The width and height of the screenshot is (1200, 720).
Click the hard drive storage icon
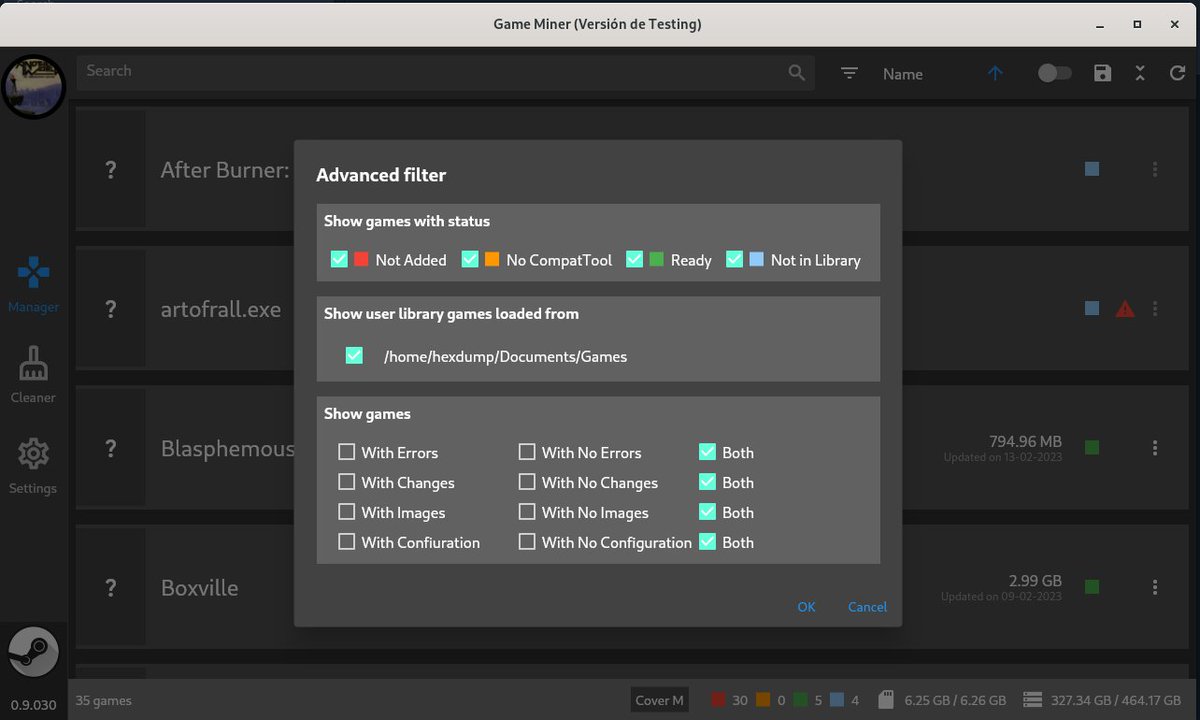1034,700
